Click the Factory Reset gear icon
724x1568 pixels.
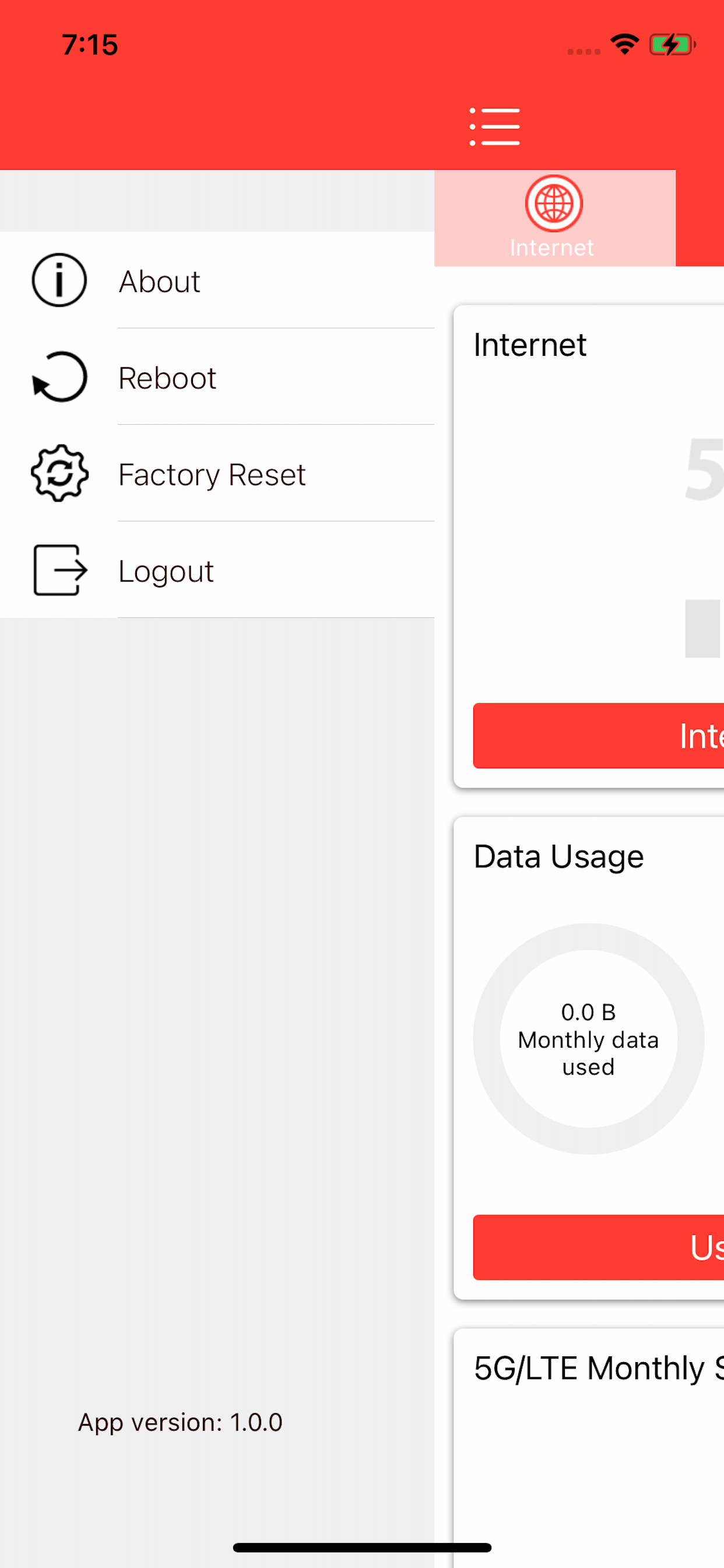point(59,473)
